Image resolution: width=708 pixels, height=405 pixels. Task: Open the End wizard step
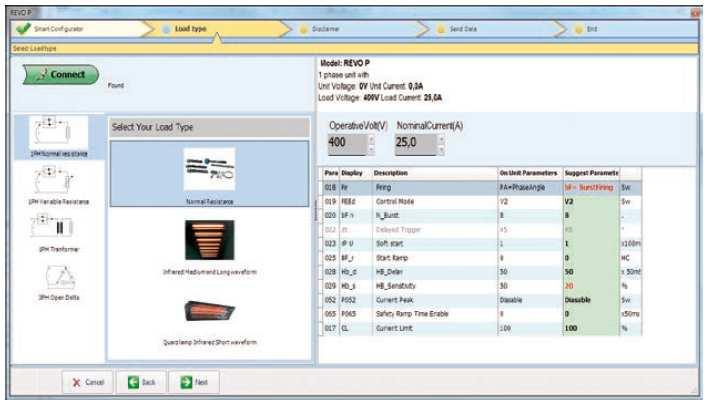point(630,29)
